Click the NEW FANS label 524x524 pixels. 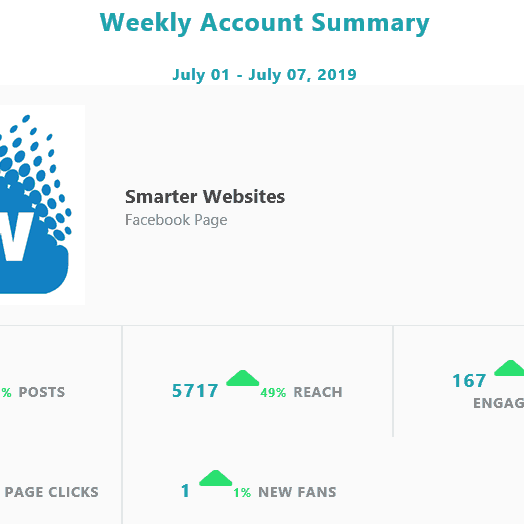point(297,492)
